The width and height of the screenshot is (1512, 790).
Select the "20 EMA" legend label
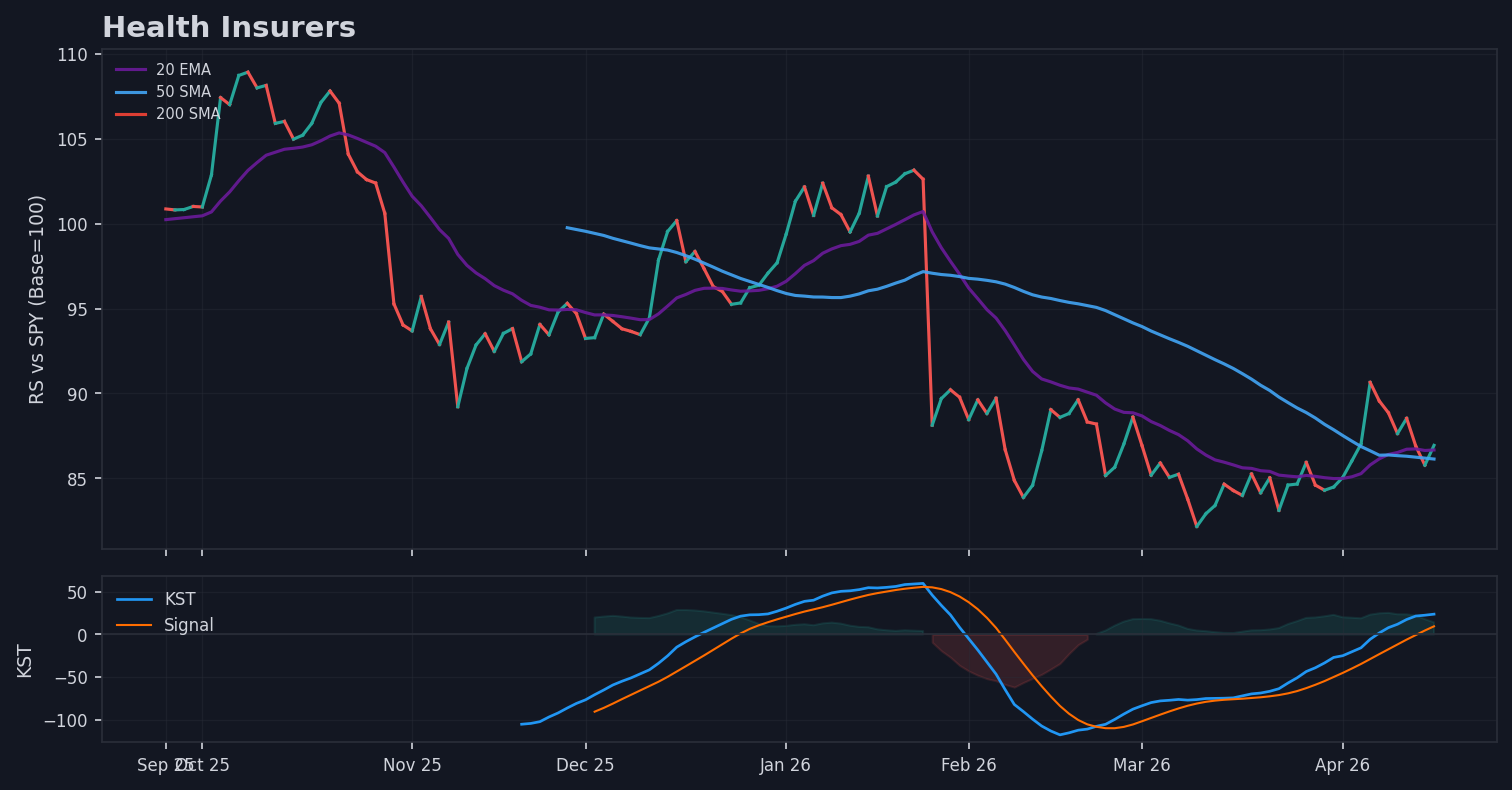pos(183,70)
